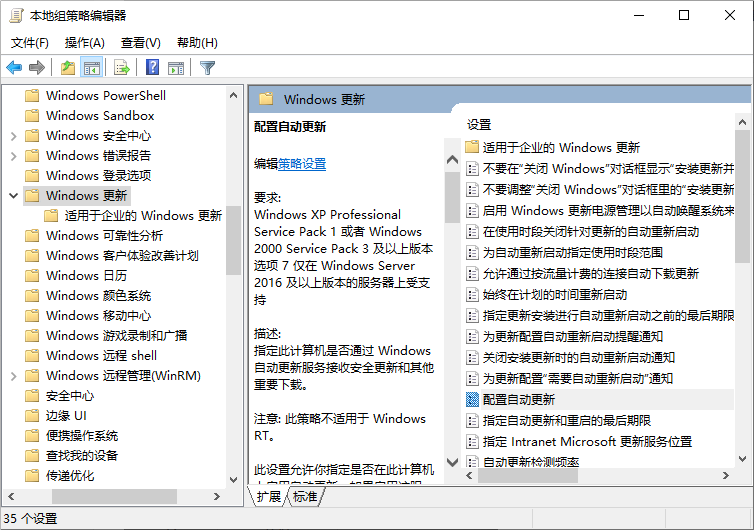Expand the Windows 远程管理(WinRM) node
Image resolution: width=754 pixels, height=530 pixels.
point(13,376)
